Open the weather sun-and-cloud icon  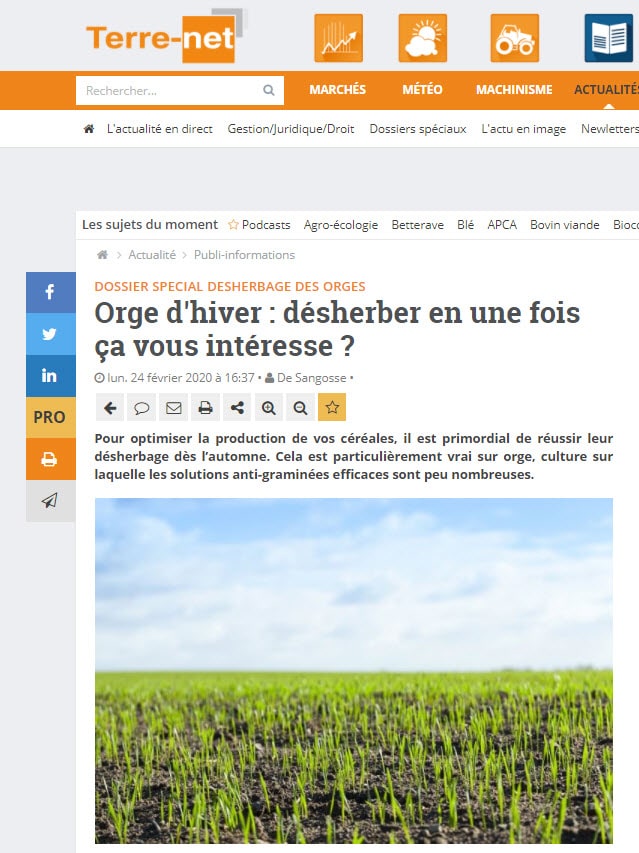[x=423, y=38]
